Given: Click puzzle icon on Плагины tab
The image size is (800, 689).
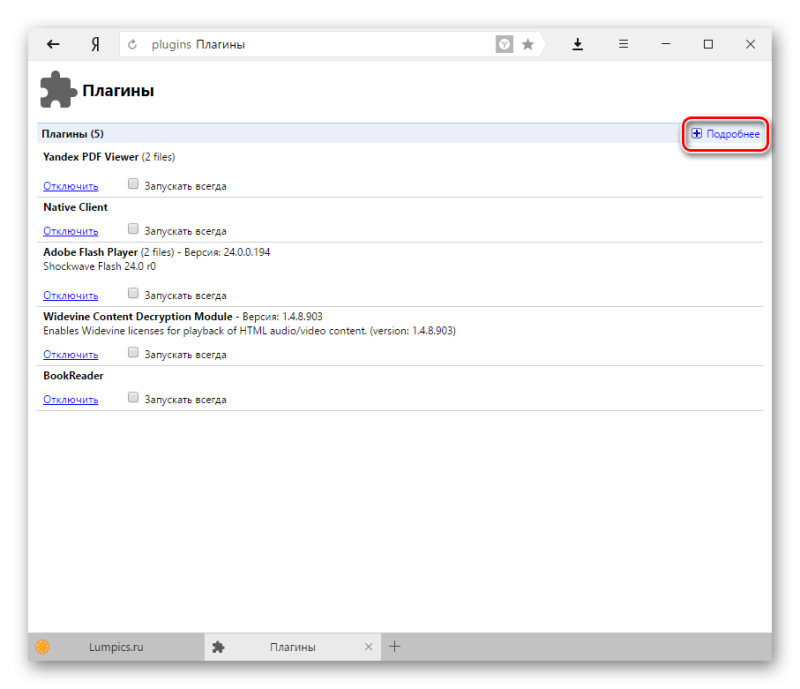Looking at the screenshot, I should [218, 647].
